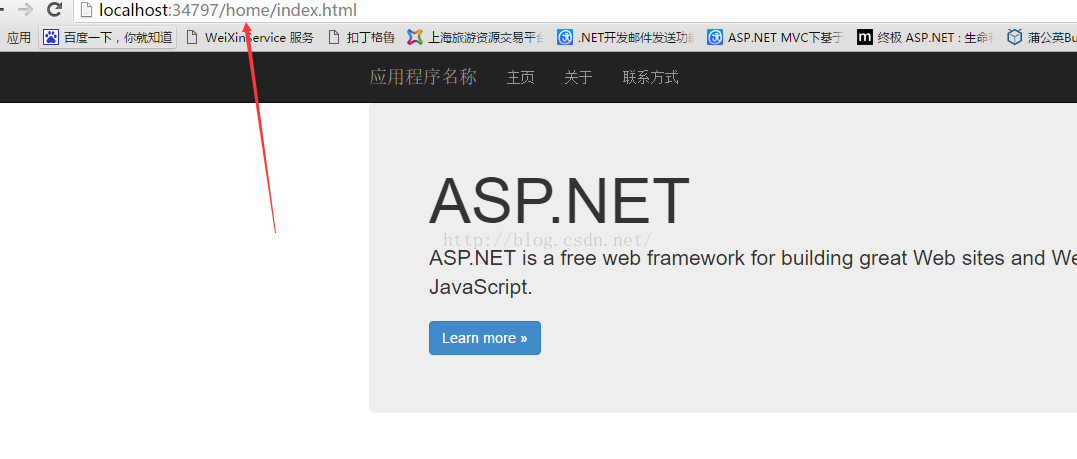
Task: Go to 主页 in navbar
Action: point(521,78)
